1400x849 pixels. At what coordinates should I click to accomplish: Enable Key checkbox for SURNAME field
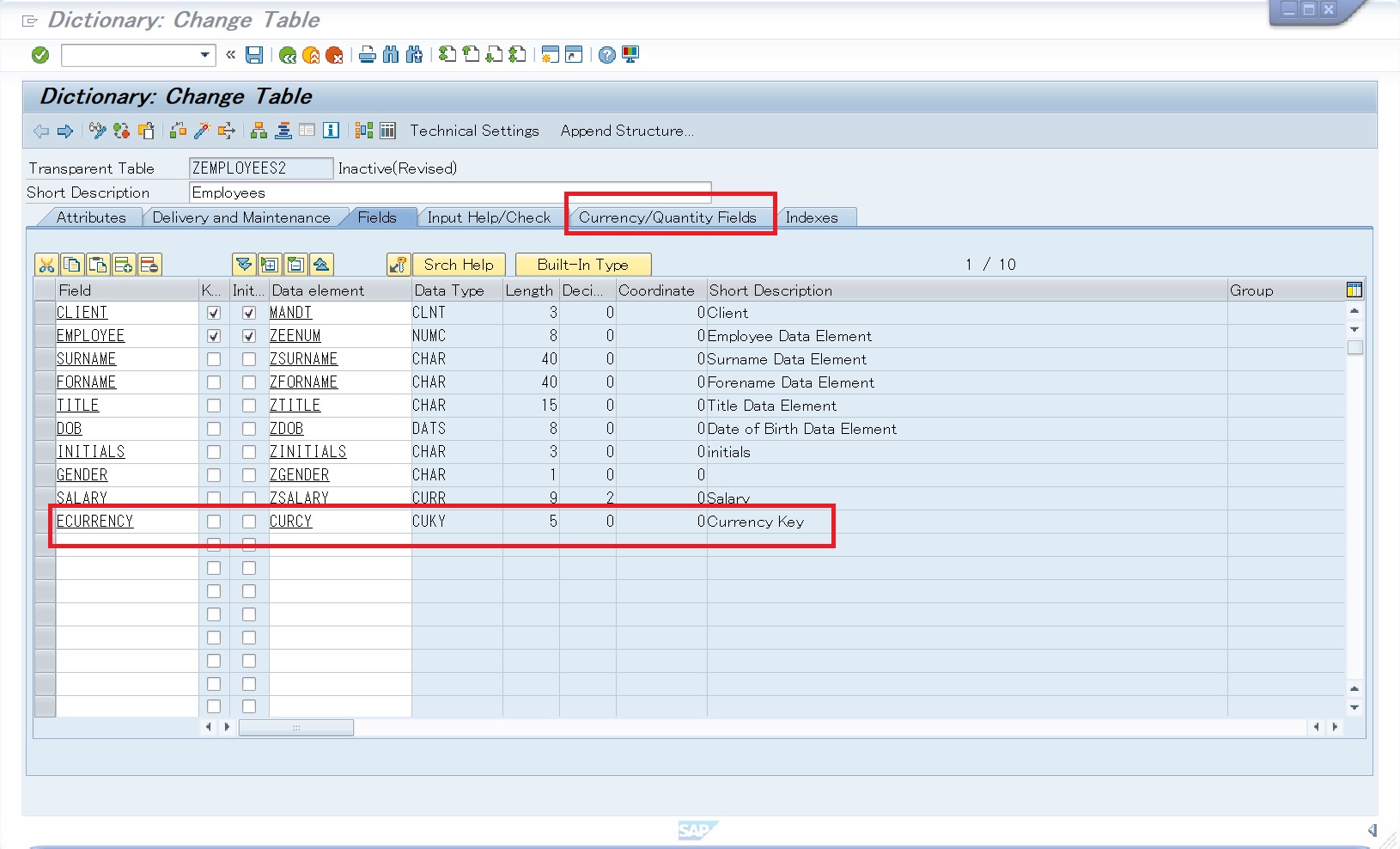coord(214,359)
